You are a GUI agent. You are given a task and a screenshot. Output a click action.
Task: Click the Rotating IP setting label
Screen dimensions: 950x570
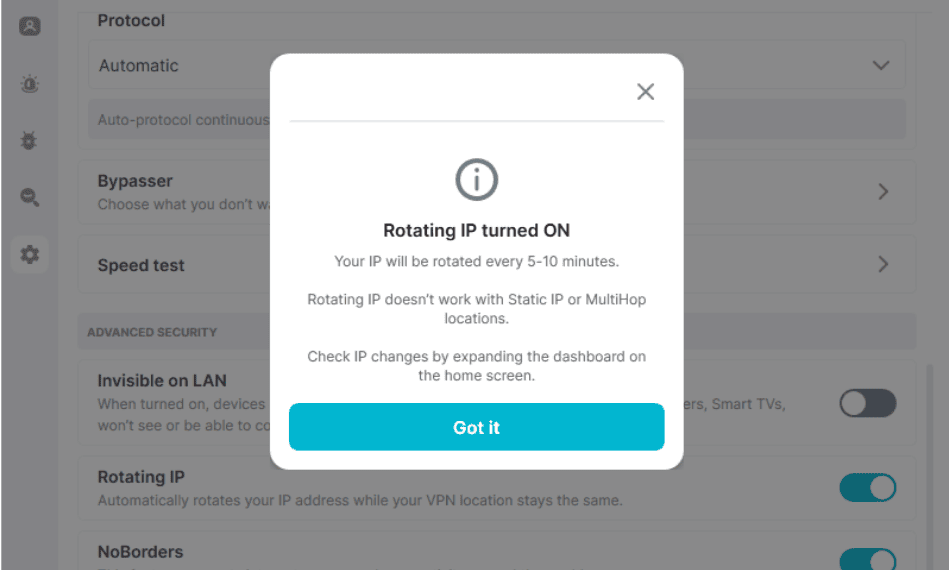141,477
